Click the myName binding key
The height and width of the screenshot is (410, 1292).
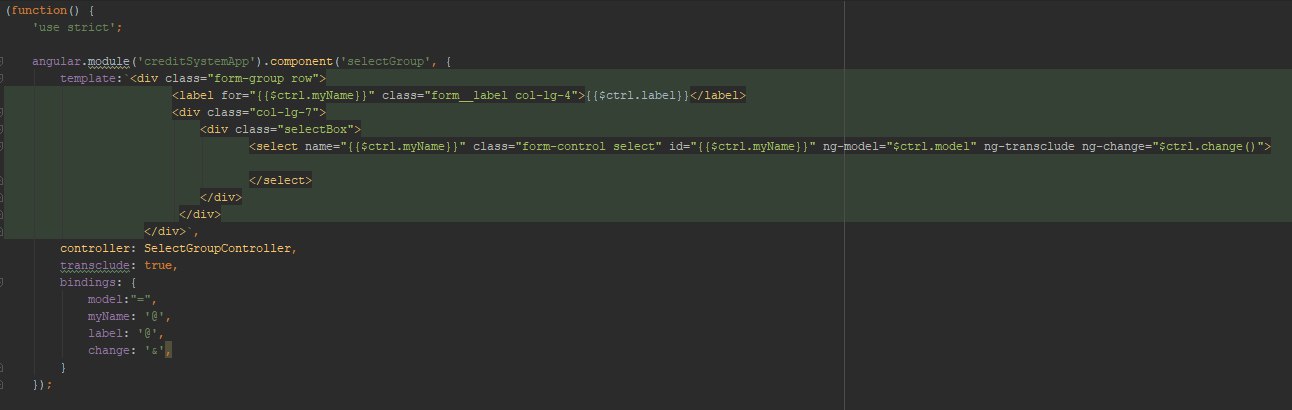[x=108, y=316]
